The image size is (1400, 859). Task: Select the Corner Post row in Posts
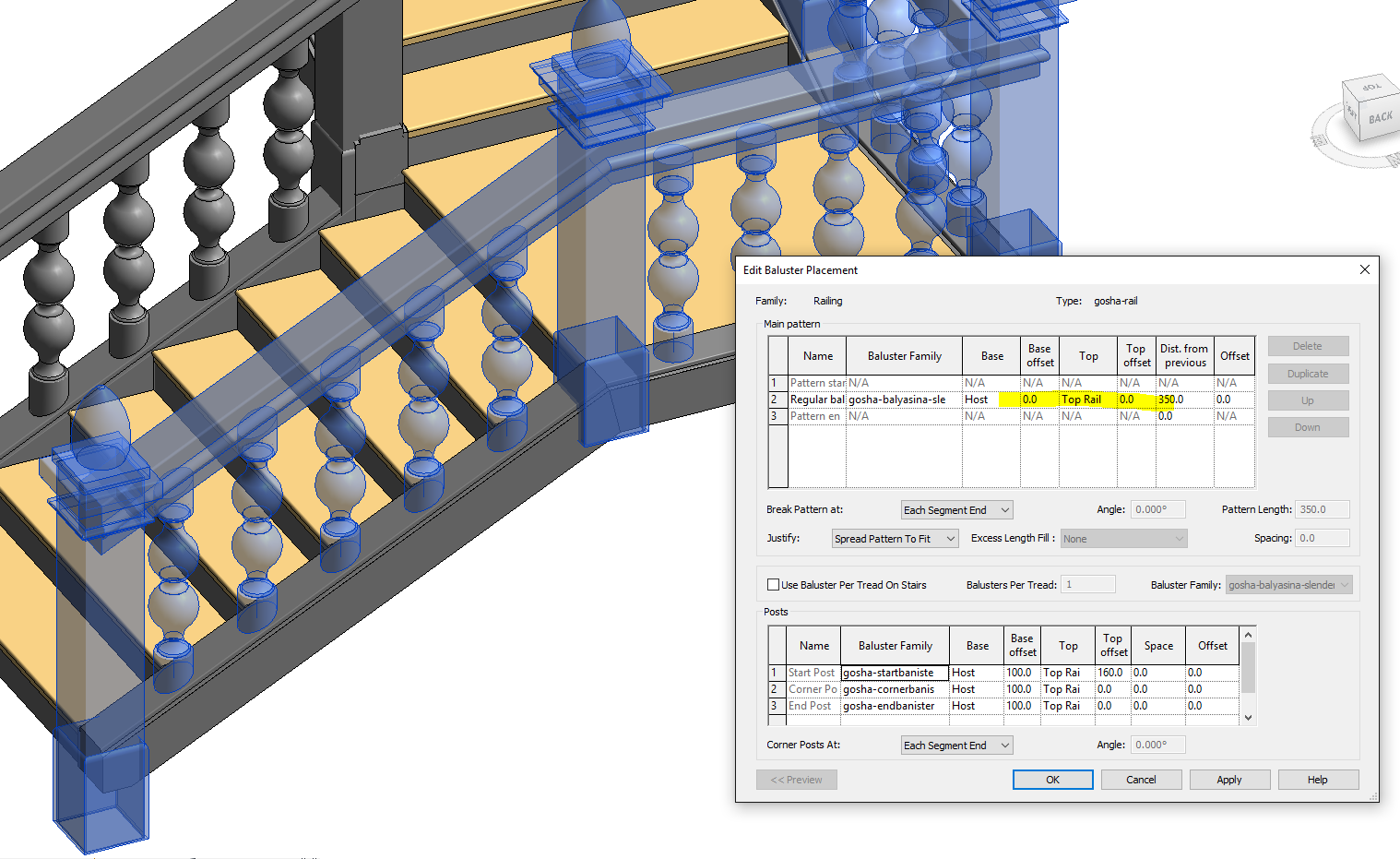tap(777, 689)
